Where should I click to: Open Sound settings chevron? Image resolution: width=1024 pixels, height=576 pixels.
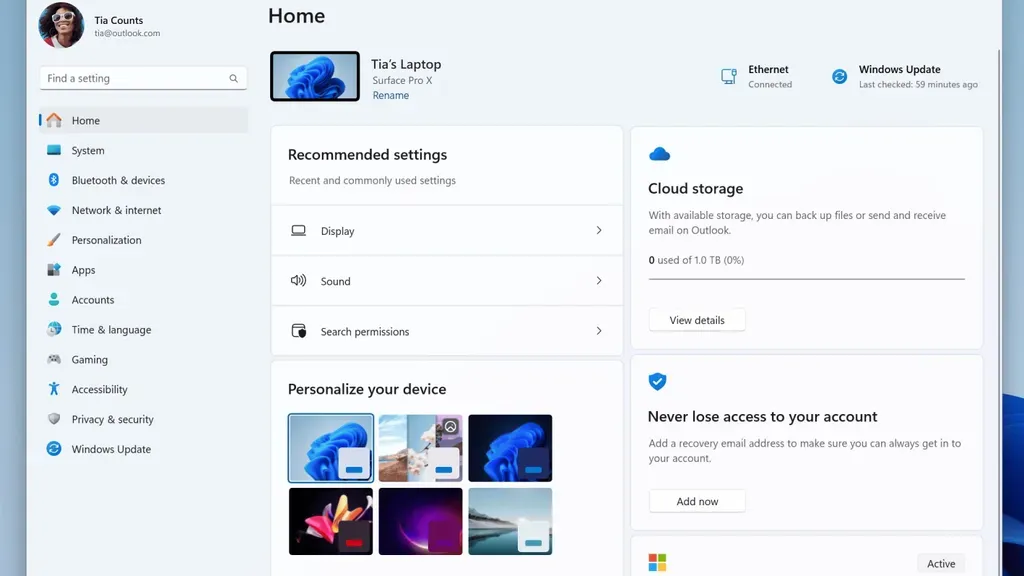pyautogui.click(x=599, y=281)
